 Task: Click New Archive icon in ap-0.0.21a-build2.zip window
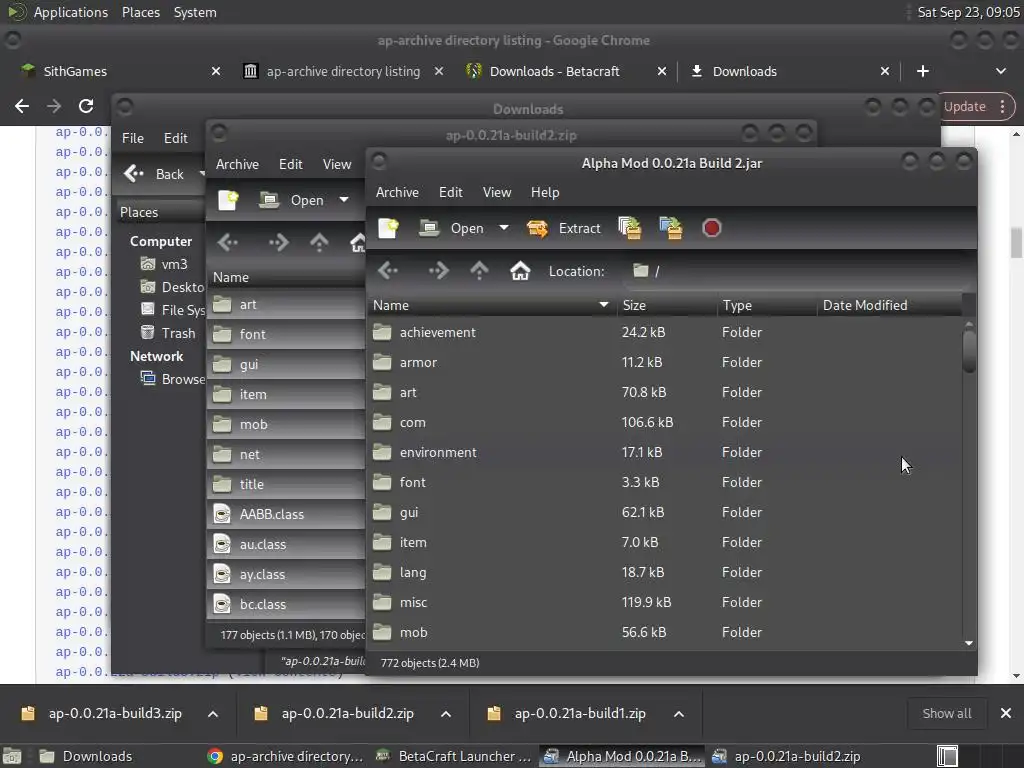(x=228, y=200)
